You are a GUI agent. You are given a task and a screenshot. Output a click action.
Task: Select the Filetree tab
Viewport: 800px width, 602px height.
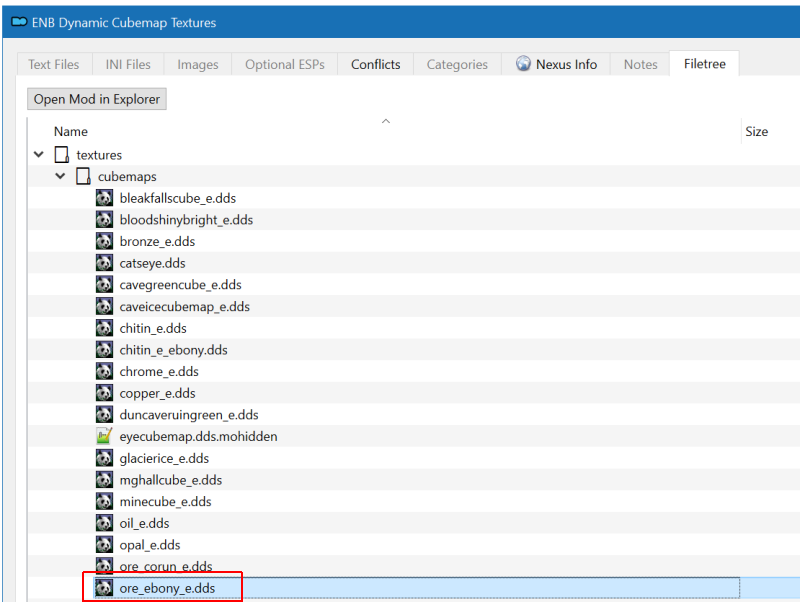click(x=705, y=64)
